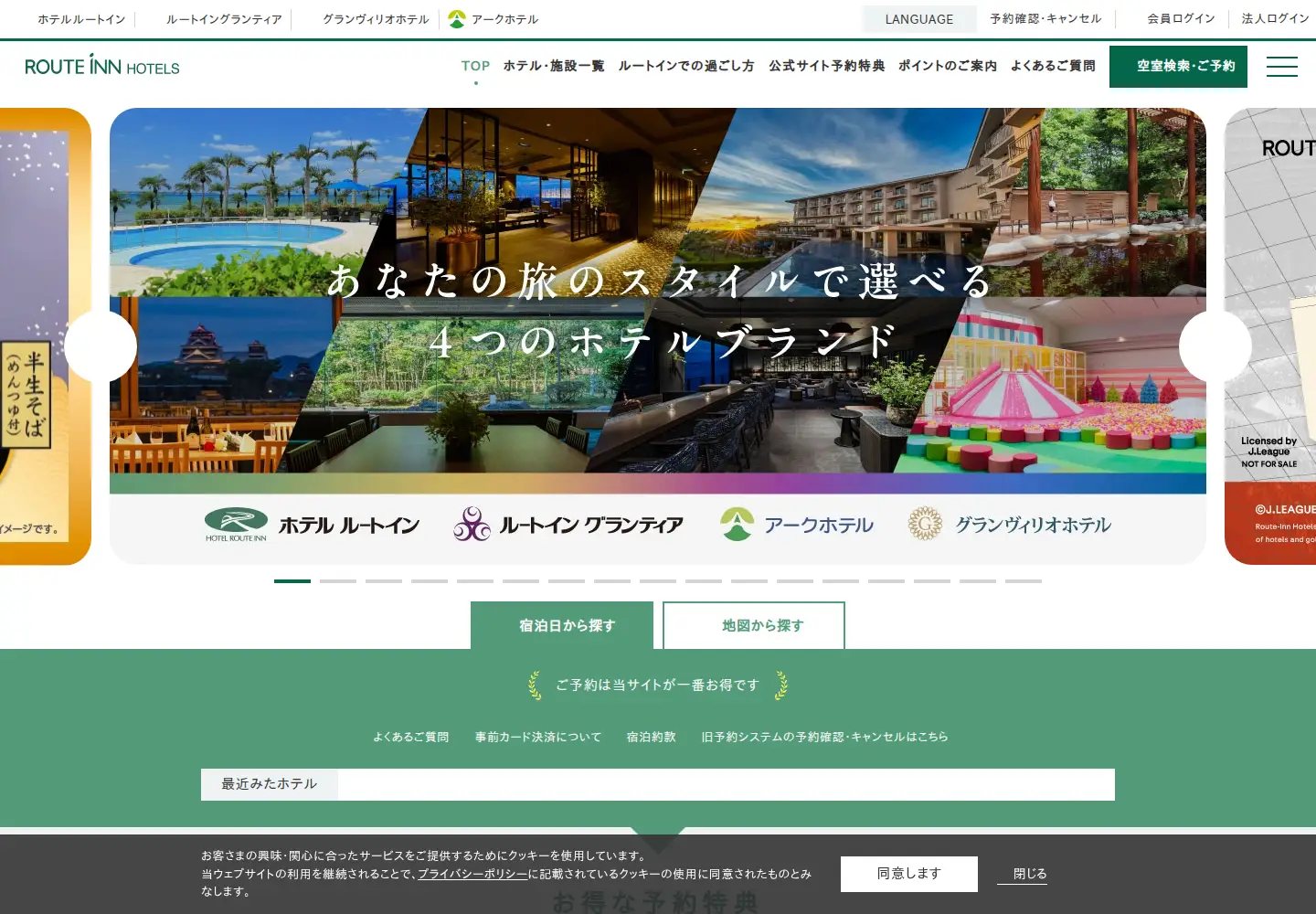Open ルートインでの過ごし方 menu

[686, 66]
